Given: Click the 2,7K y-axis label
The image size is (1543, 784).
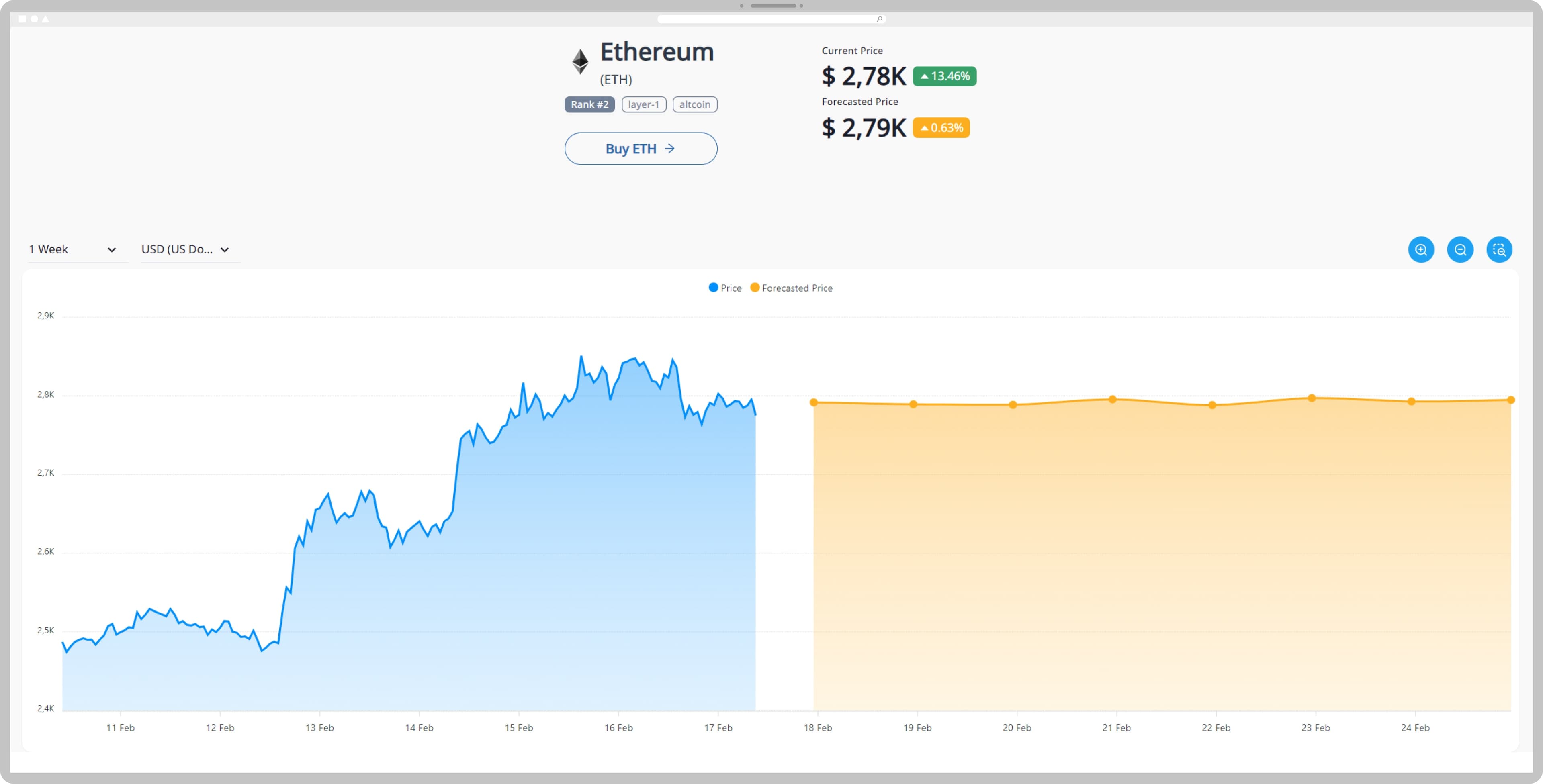Looking at the screenshot, I should point(46,473).
